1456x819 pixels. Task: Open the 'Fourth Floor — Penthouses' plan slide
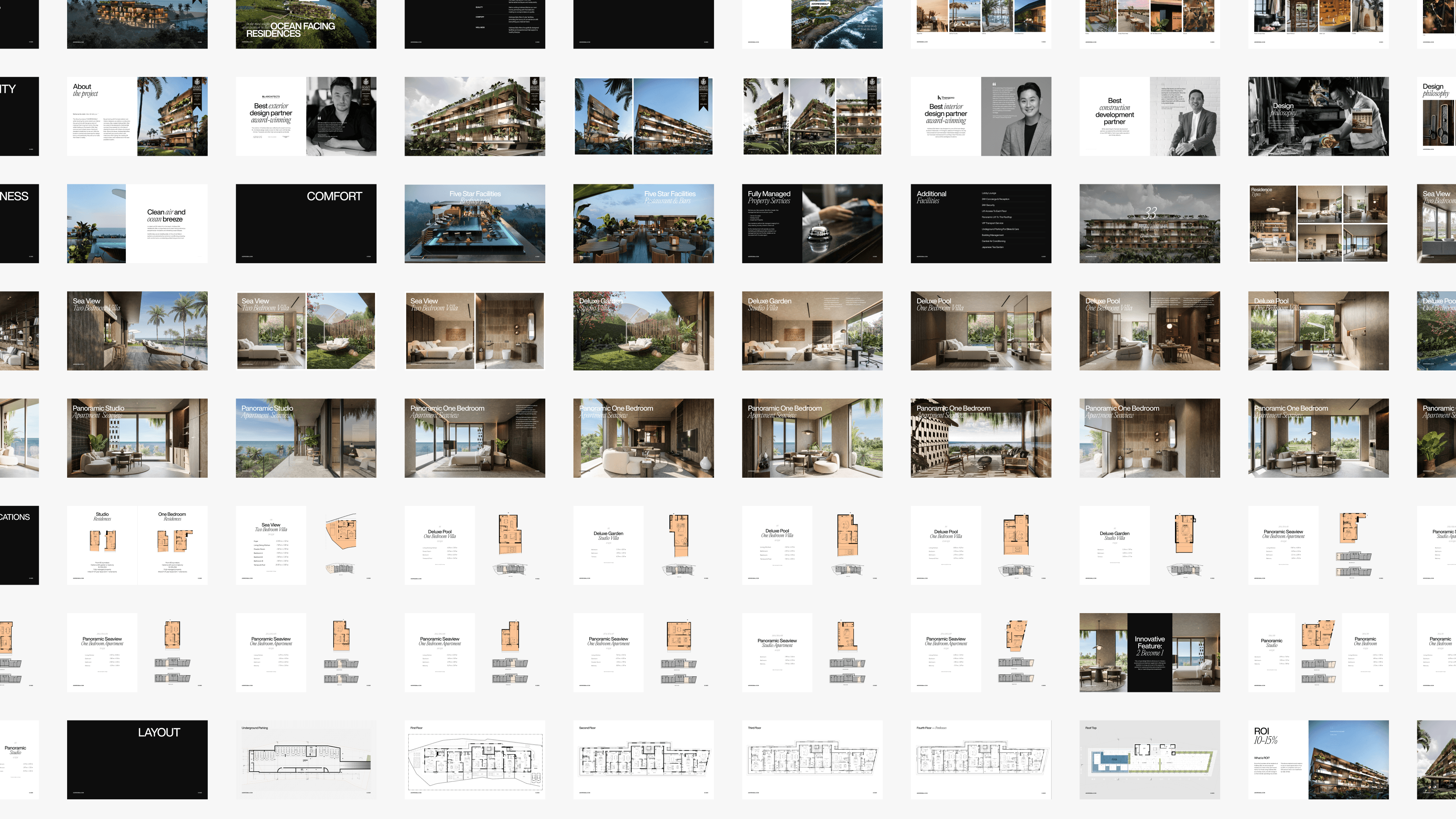coord(981,759)
